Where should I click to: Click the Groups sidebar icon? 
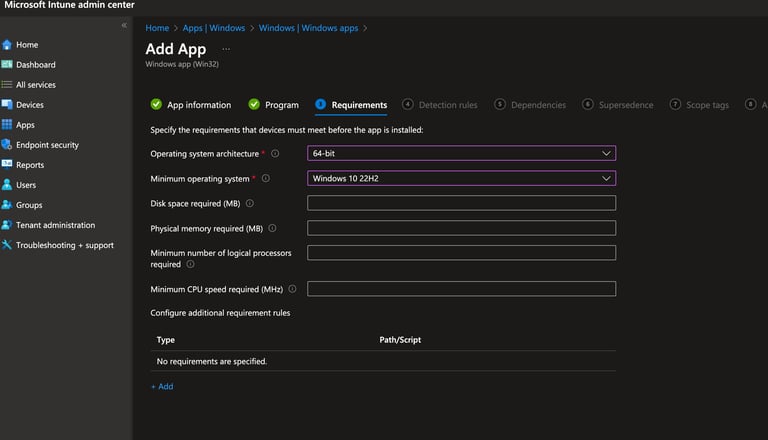point(7,205)
